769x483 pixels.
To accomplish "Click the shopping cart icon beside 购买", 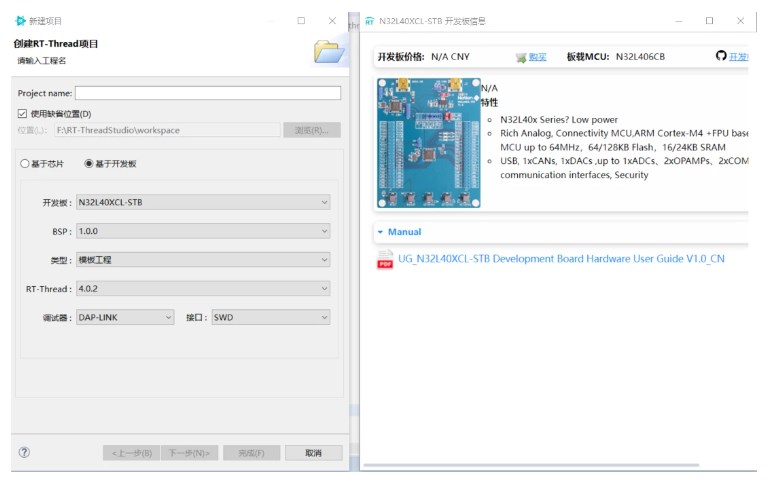I will 521,57.
